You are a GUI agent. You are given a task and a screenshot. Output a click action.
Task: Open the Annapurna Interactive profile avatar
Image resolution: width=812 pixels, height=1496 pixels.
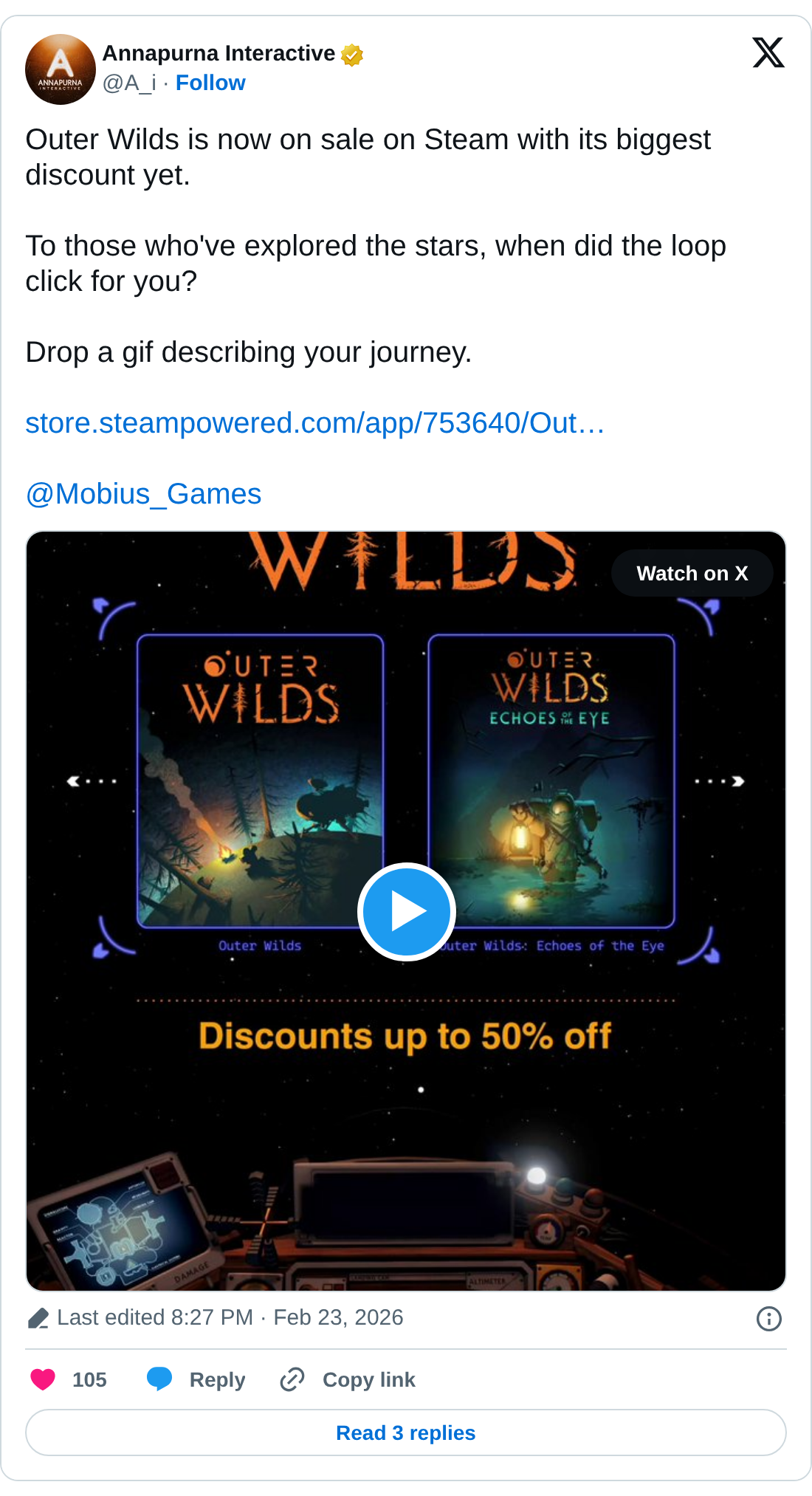click(61, 69)
